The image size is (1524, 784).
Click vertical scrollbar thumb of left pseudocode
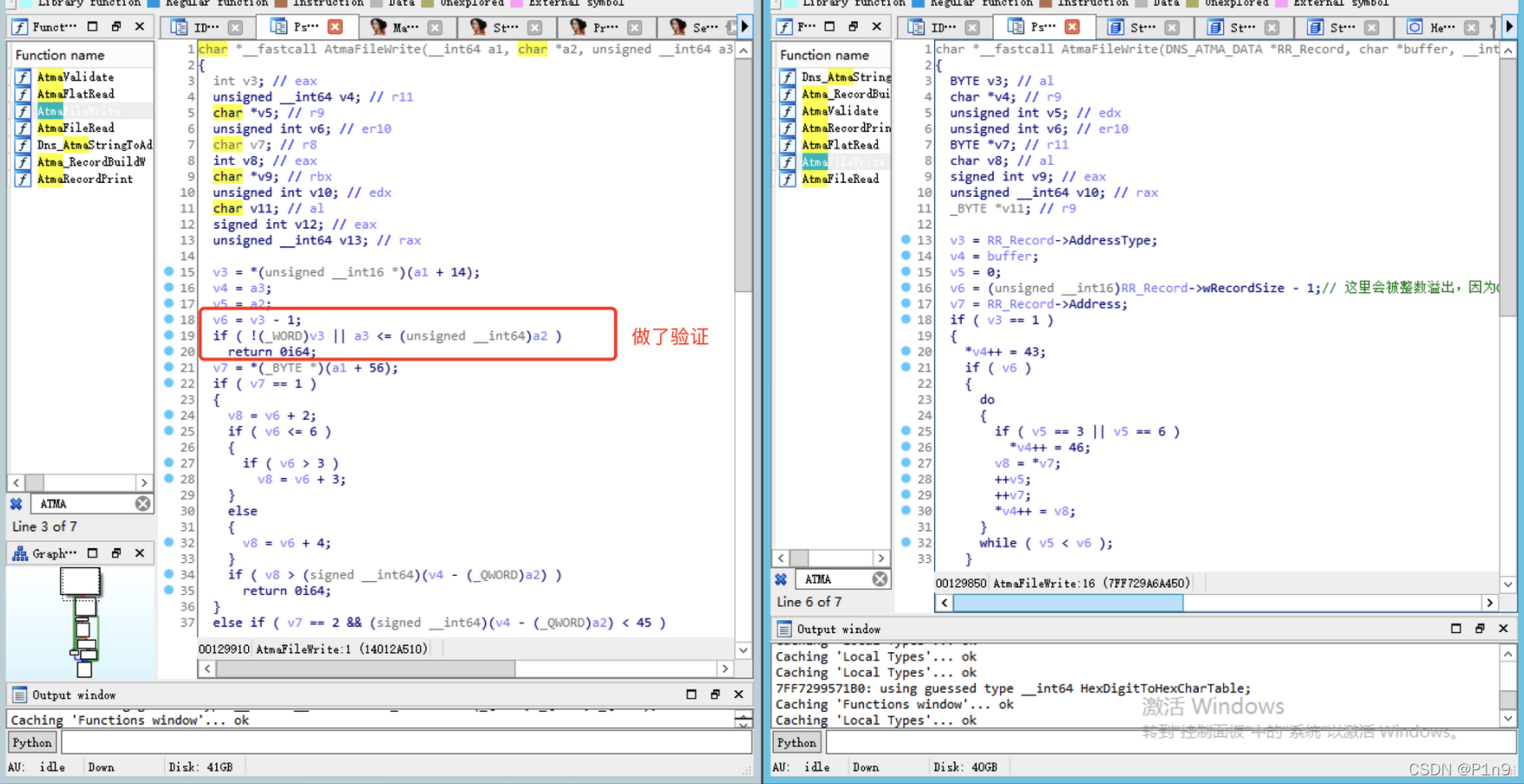tap(743, 176)
